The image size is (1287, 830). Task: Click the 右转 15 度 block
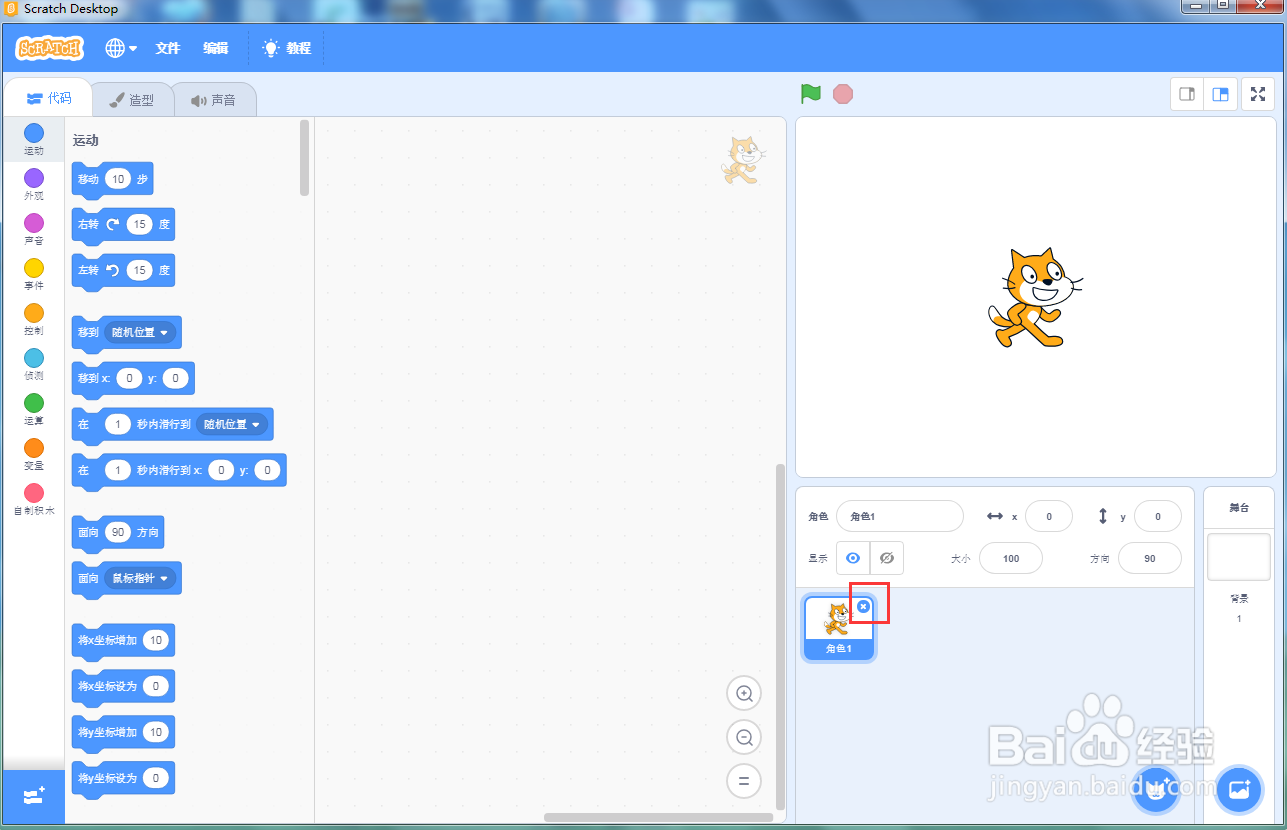(x=122, y=225)
